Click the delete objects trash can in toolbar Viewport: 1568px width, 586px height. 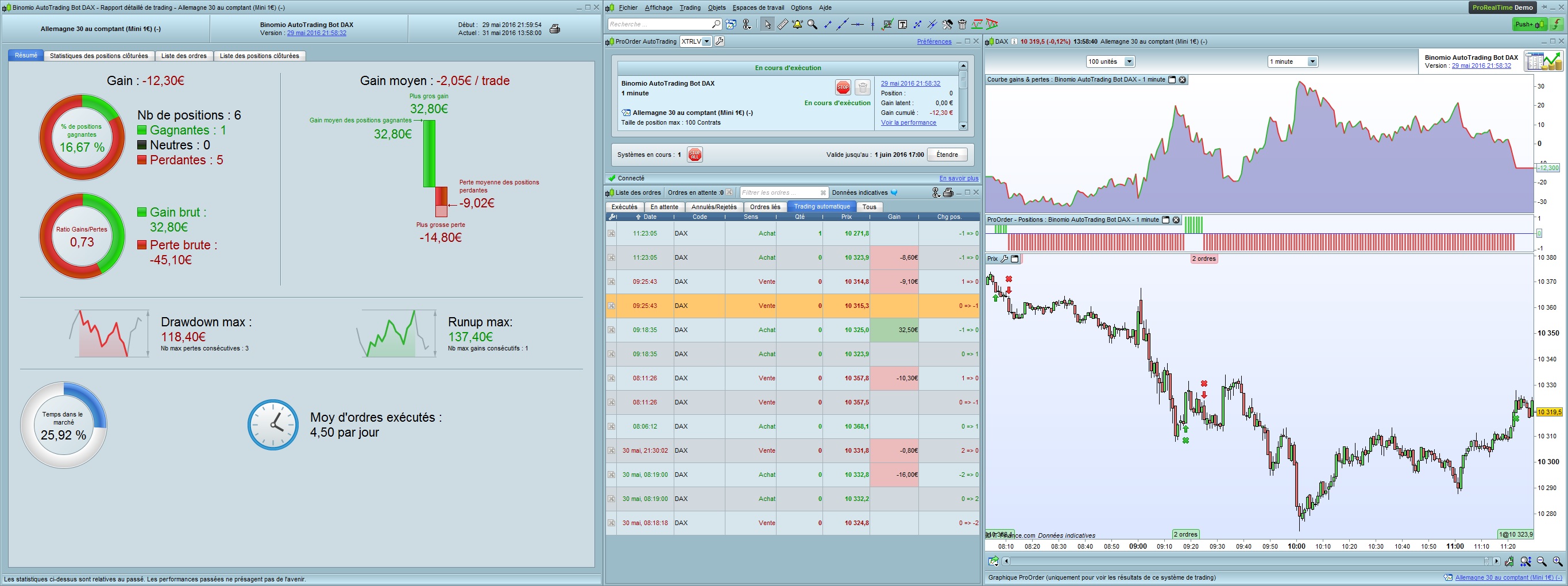(961, 24)
